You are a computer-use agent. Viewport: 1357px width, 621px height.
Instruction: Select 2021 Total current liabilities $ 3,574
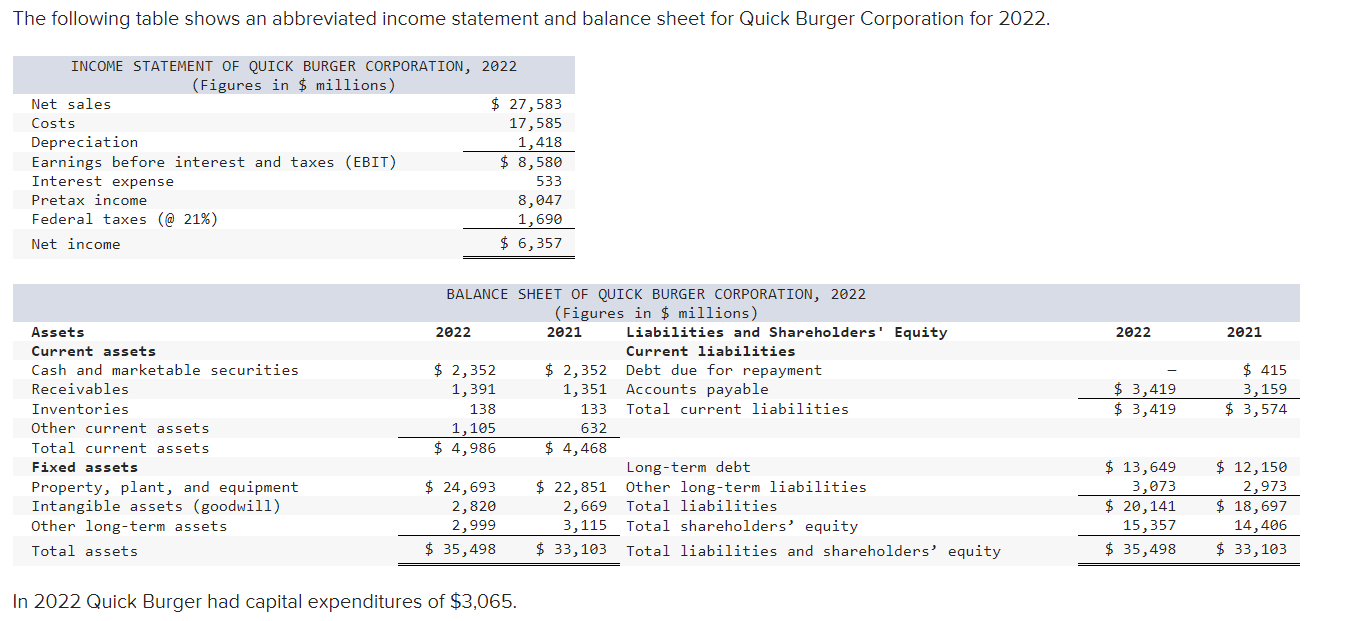point(1257,409)
